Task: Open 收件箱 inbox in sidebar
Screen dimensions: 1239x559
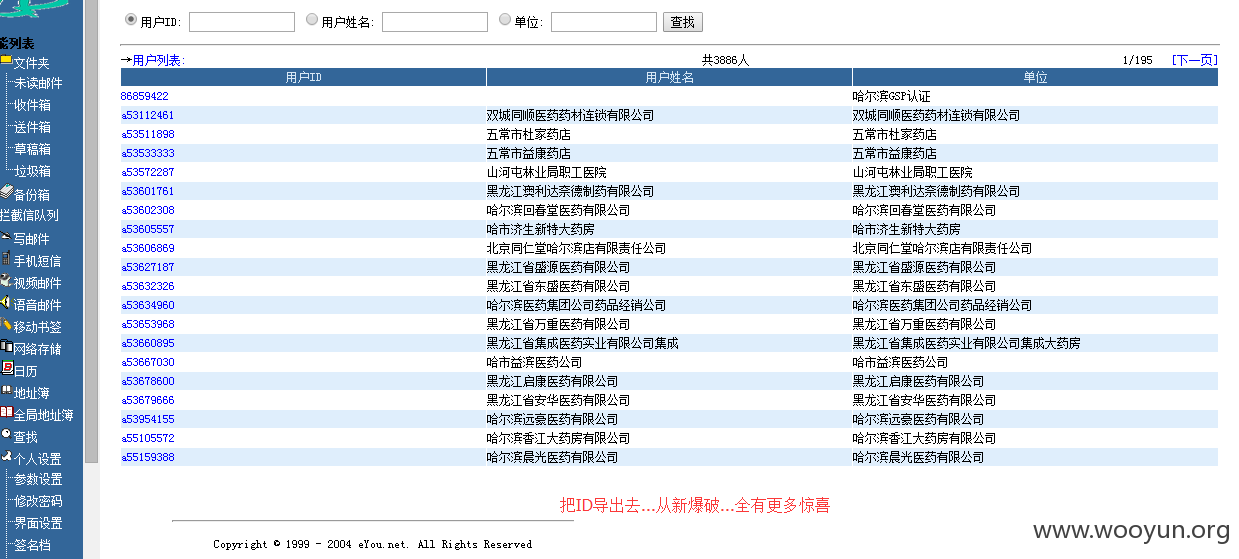Action: (x=32, y=105)
